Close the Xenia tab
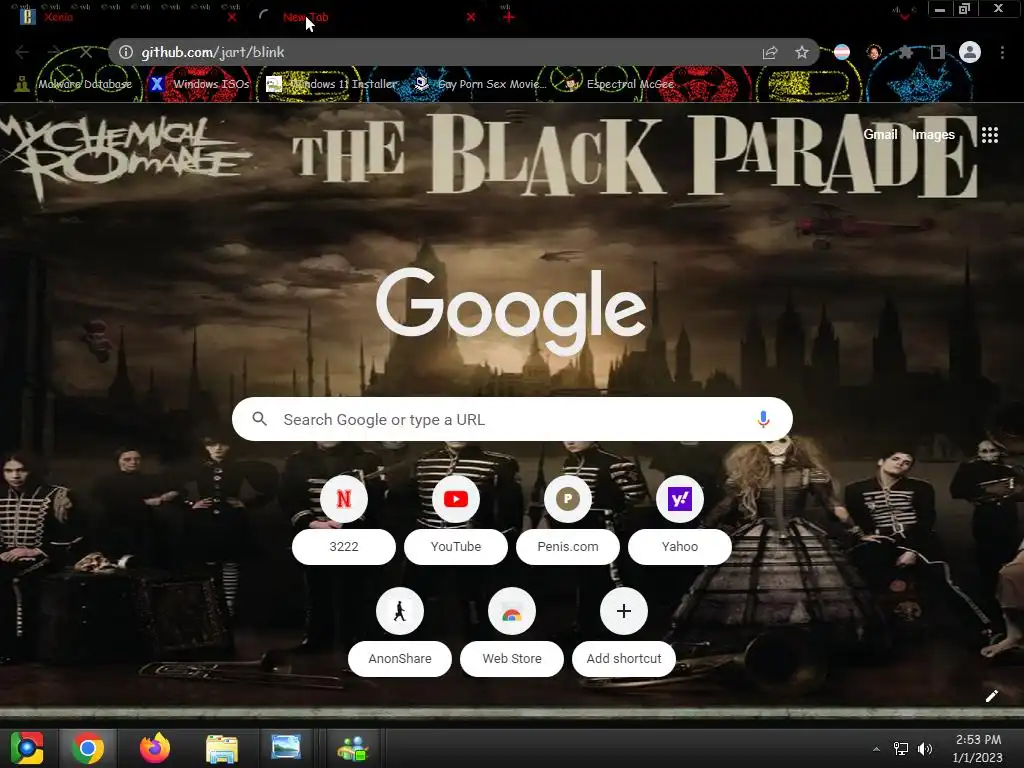 point(232,18)
